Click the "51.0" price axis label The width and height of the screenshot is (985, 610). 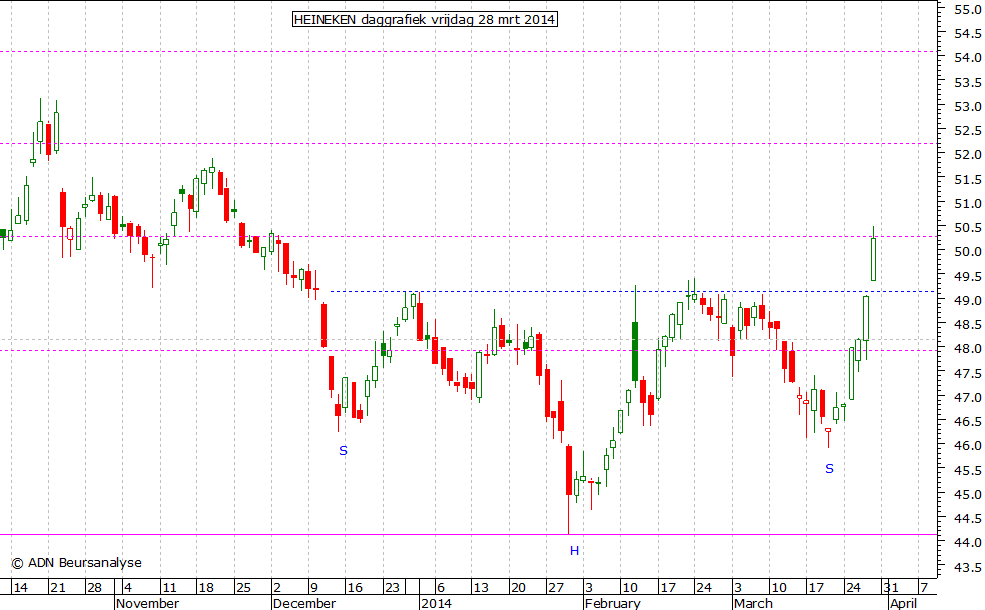click(x=968, y=204)
